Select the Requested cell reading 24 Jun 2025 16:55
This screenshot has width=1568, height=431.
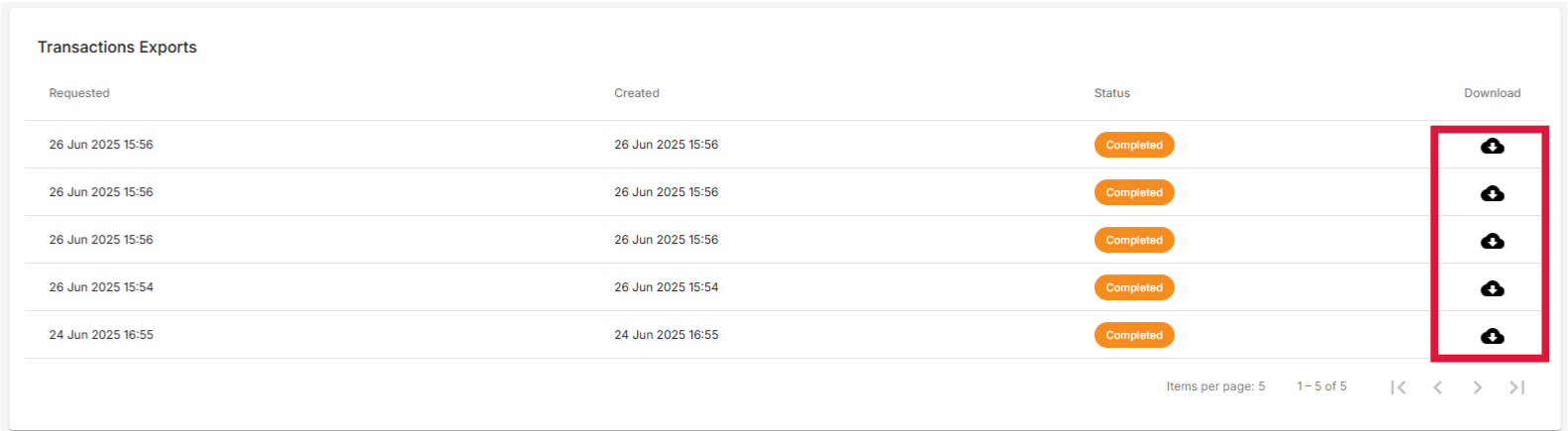click(101, 335)
